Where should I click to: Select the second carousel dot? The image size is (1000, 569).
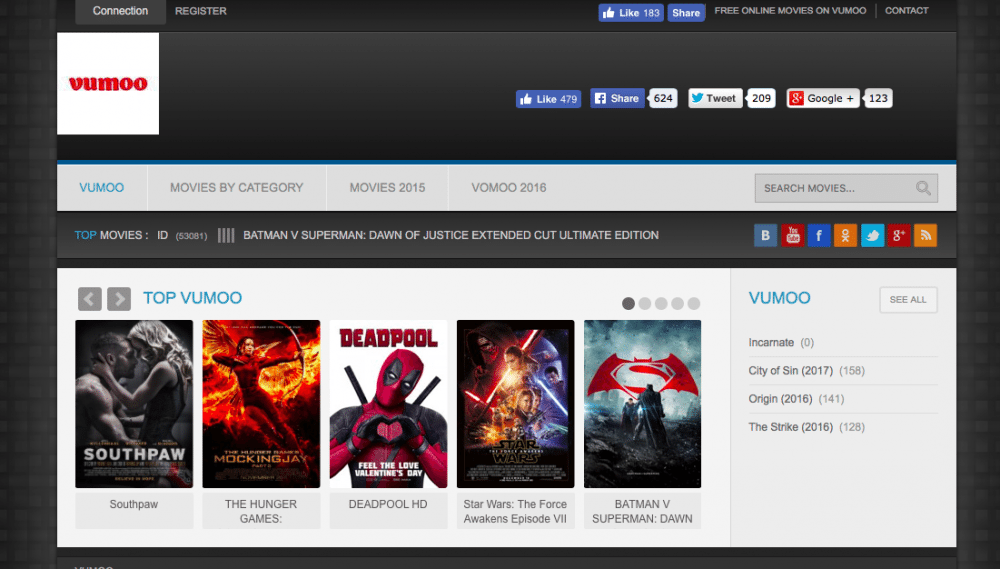click(645, 304)
